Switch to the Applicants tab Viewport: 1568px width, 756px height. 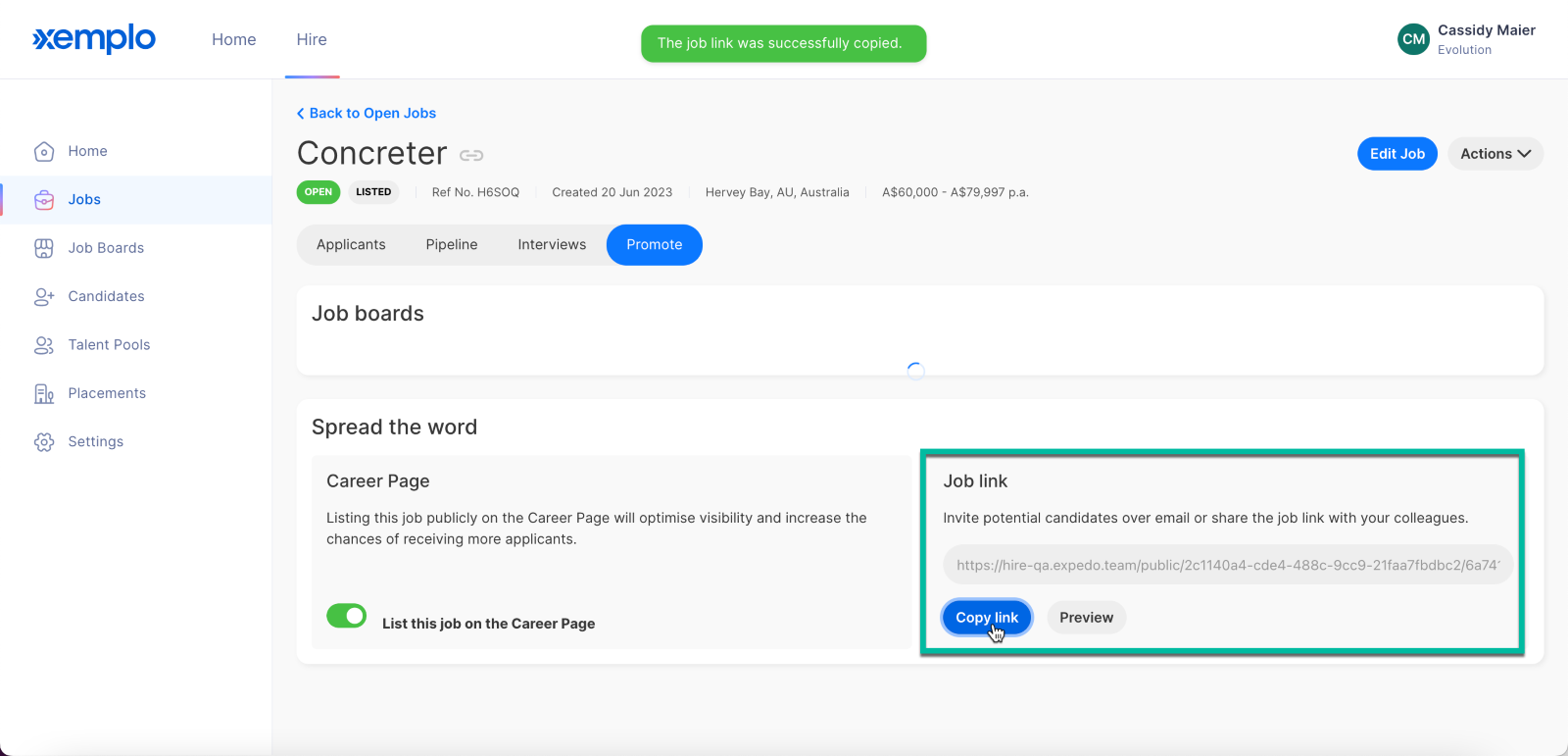point(351,245)
